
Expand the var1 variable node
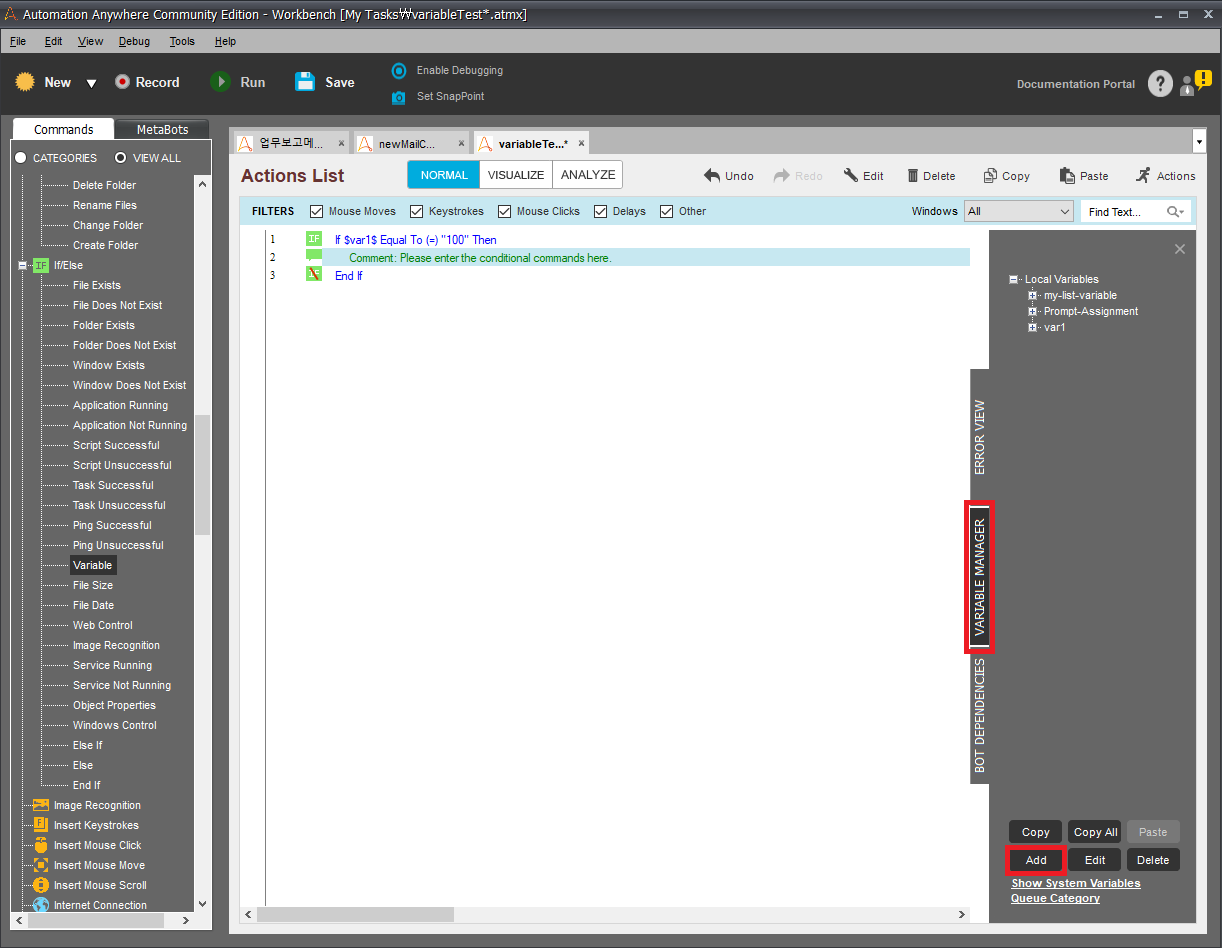(x=1033, y=327)
